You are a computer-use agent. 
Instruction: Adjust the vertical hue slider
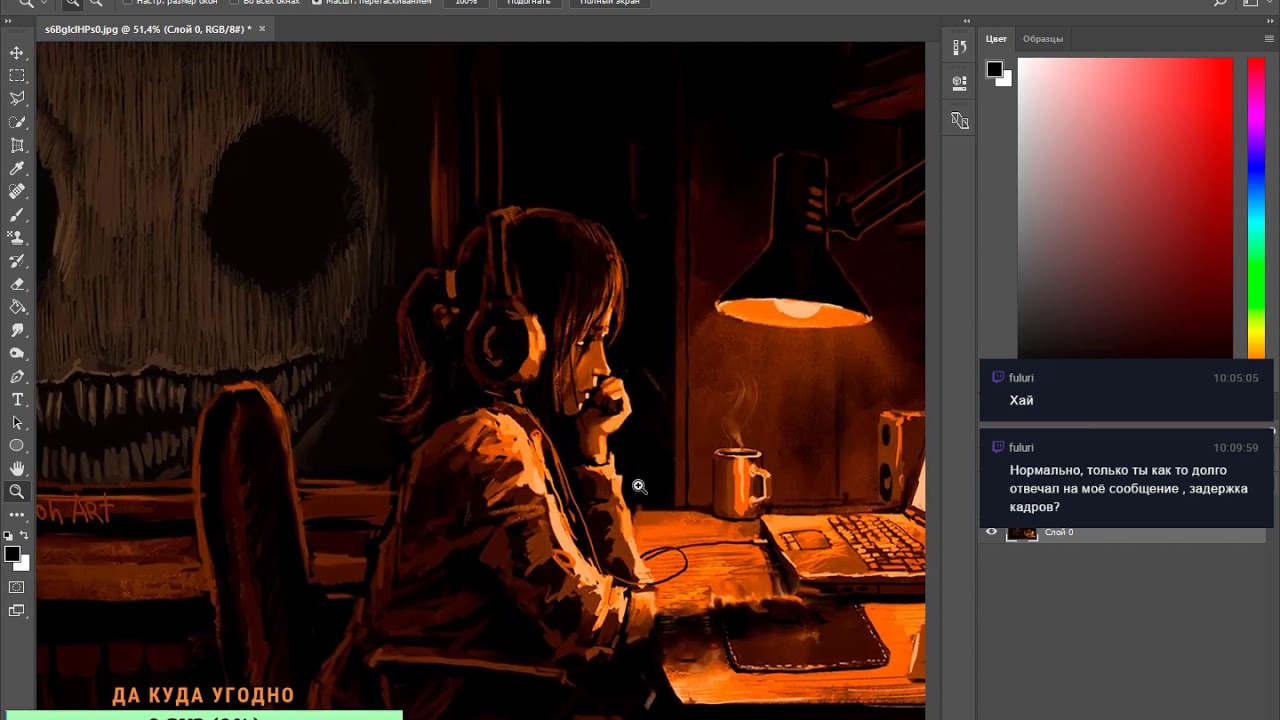coord(1256,207)
